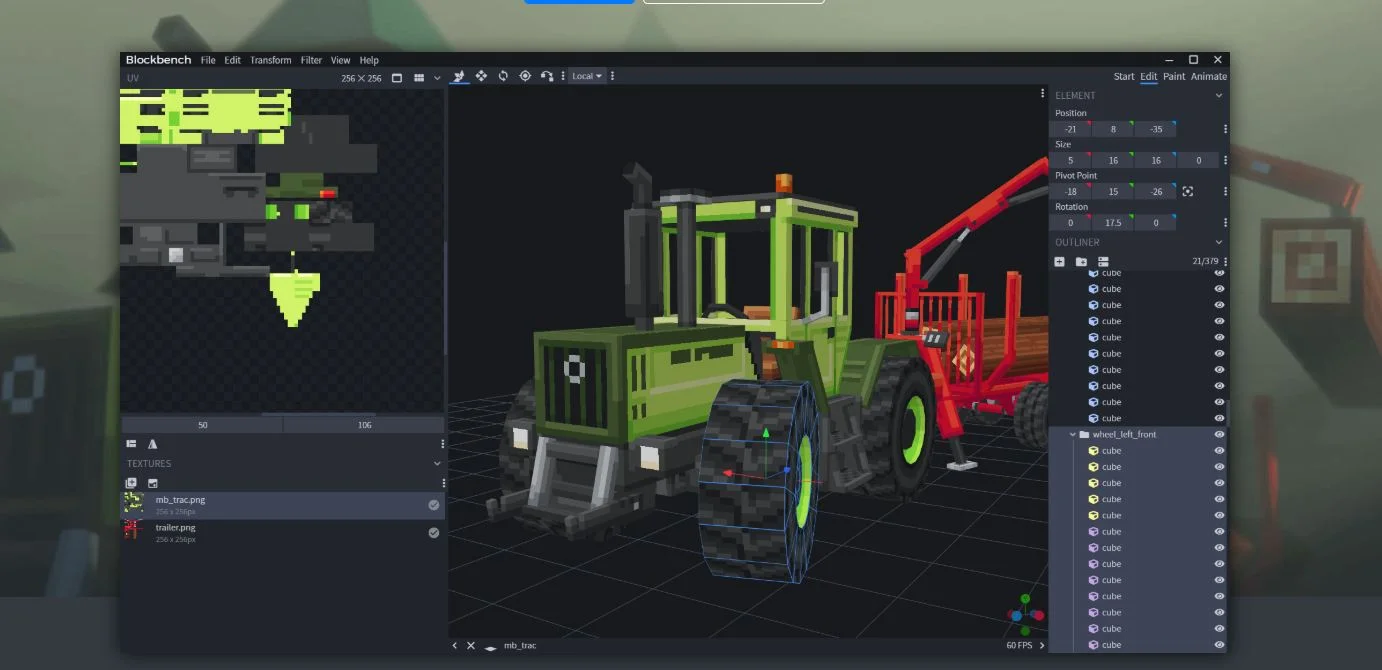1382x670 pixels.
Task: Select the trailer.png texture entry
Action: click(x=281, y=533)
